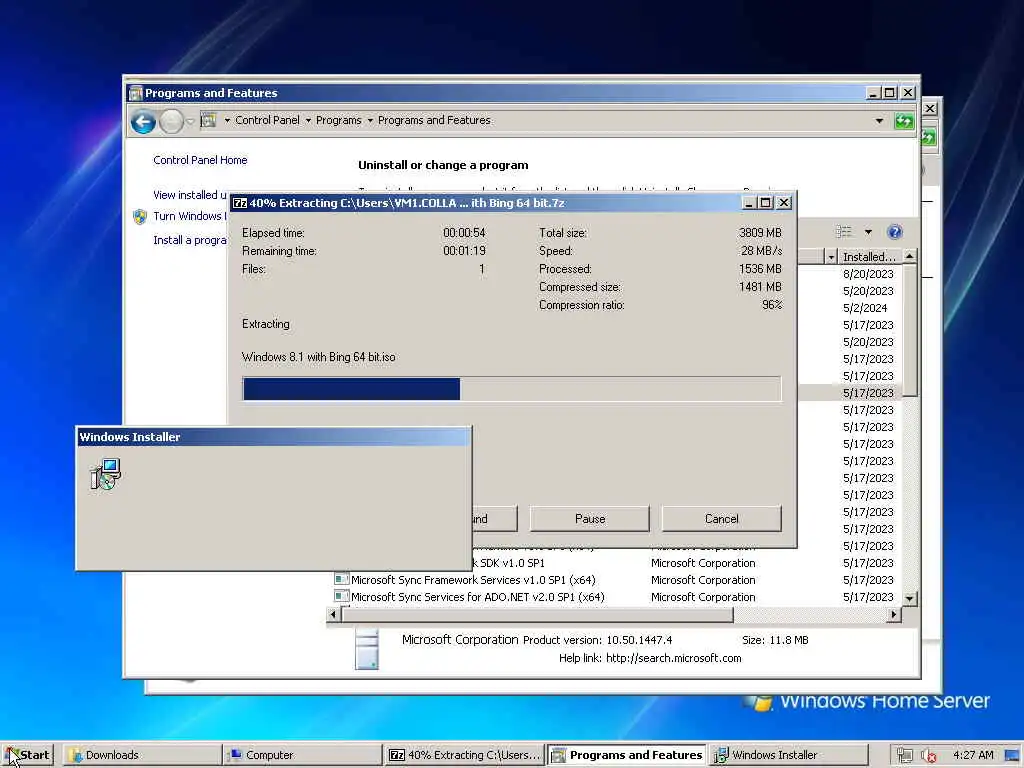This screenshot has width=1024, height=768.
Task: Close the 7-Zip extracting window
Action: tap(784, 203)
